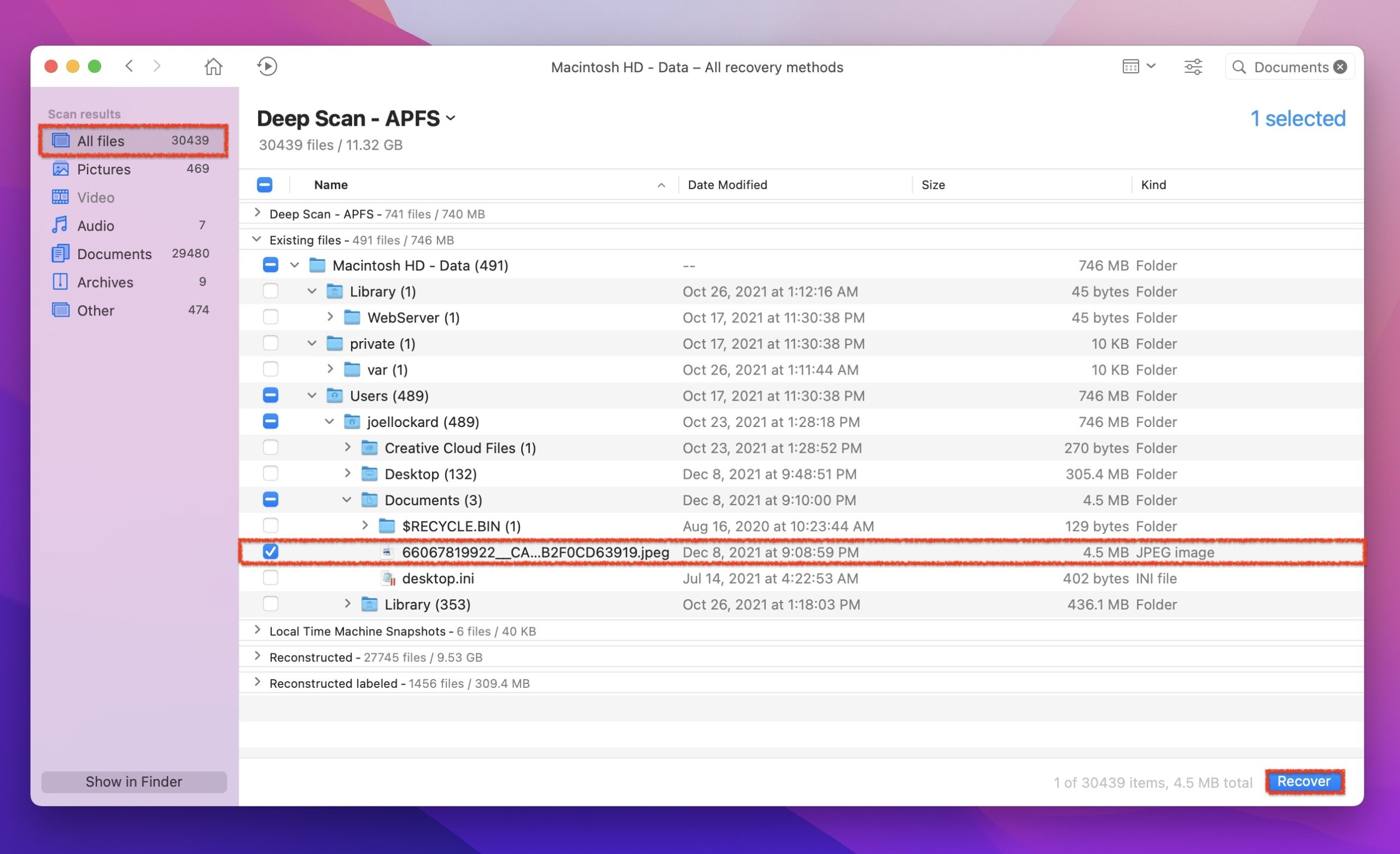The width and height of the screenshot is (1400, 854).
Task: Select Other category in sidebar
Action: (x=133, y=310)
